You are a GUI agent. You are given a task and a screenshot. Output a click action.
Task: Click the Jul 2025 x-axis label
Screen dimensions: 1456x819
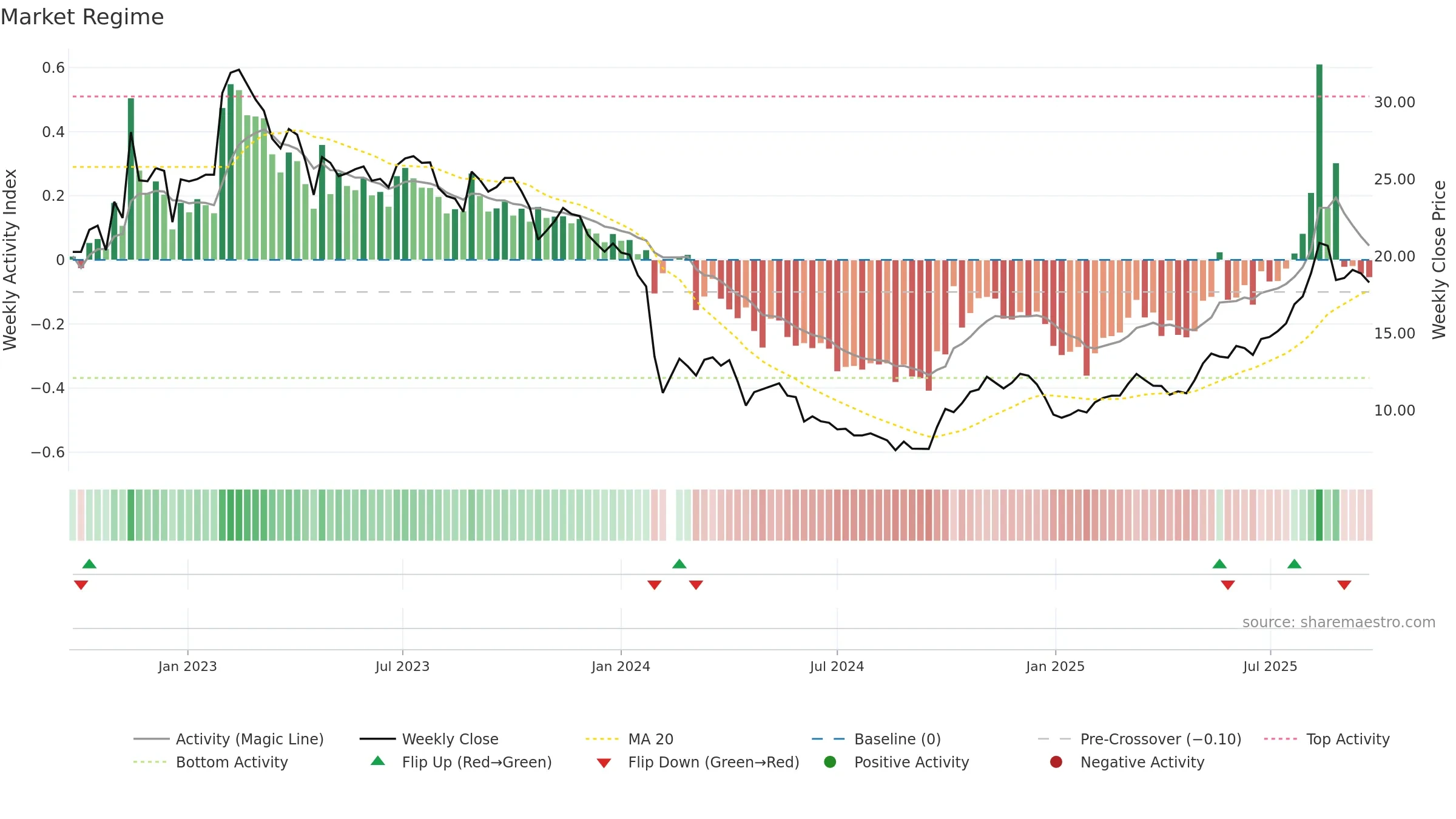[x=1270, y=666]
